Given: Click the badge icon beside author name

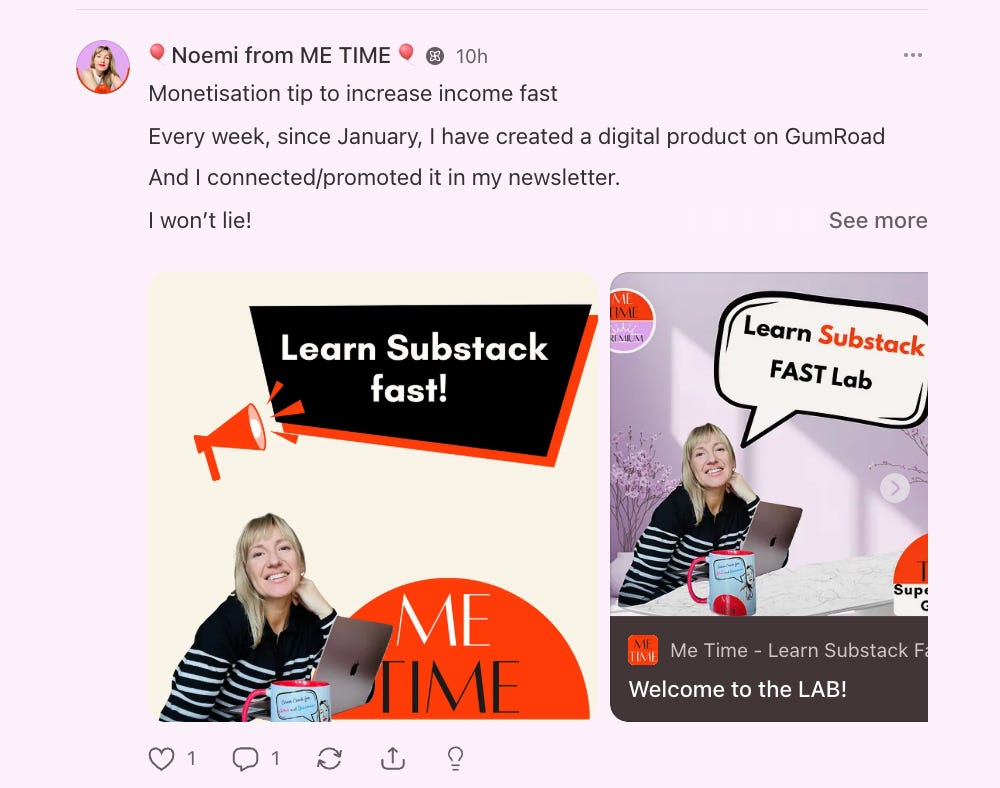Looking at the screenshot, I should (435, 56).
